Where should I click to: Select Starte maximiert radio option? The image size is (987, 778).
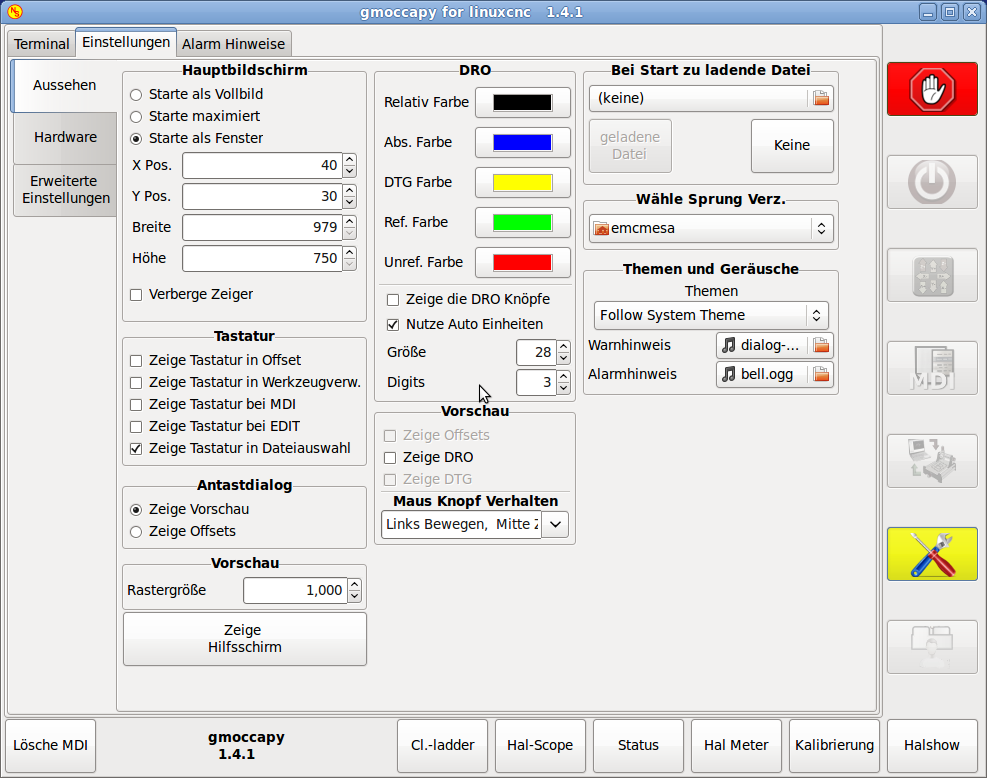point(136,117)
